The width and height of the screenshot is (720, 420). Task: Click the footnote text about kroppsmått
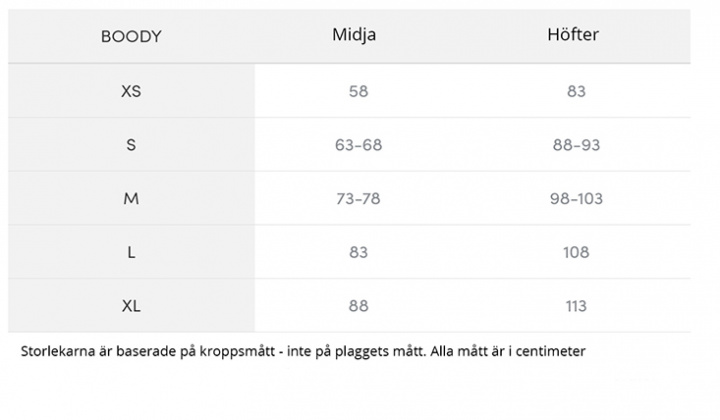(x=303, y=352)
